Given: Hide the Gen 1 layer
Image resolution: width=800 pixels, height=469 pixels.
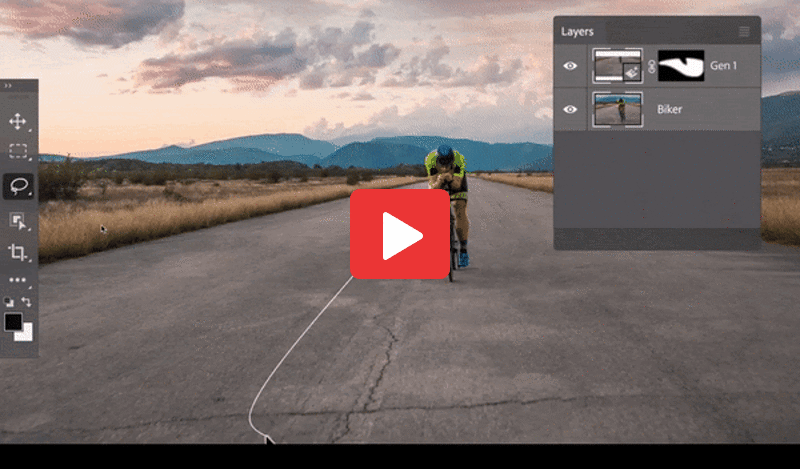Looking at the screenshot, I should tap(570, 66).
